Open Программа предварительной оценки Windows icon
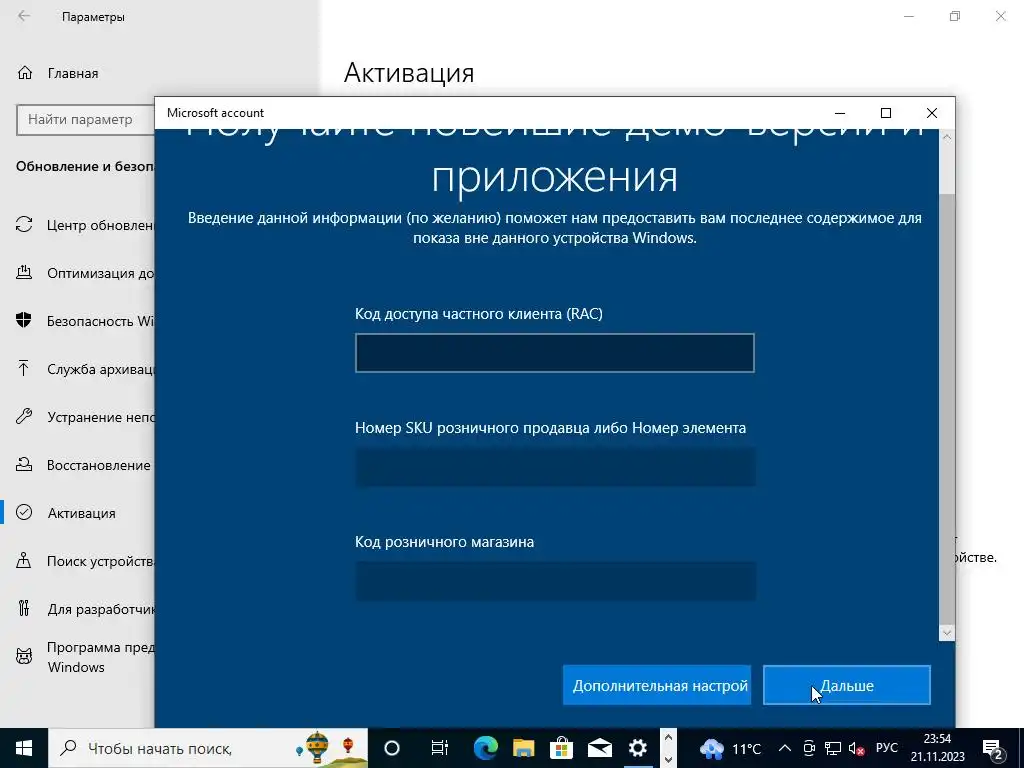This screenshot has height=768, width=1024. [x=24, y=656]
